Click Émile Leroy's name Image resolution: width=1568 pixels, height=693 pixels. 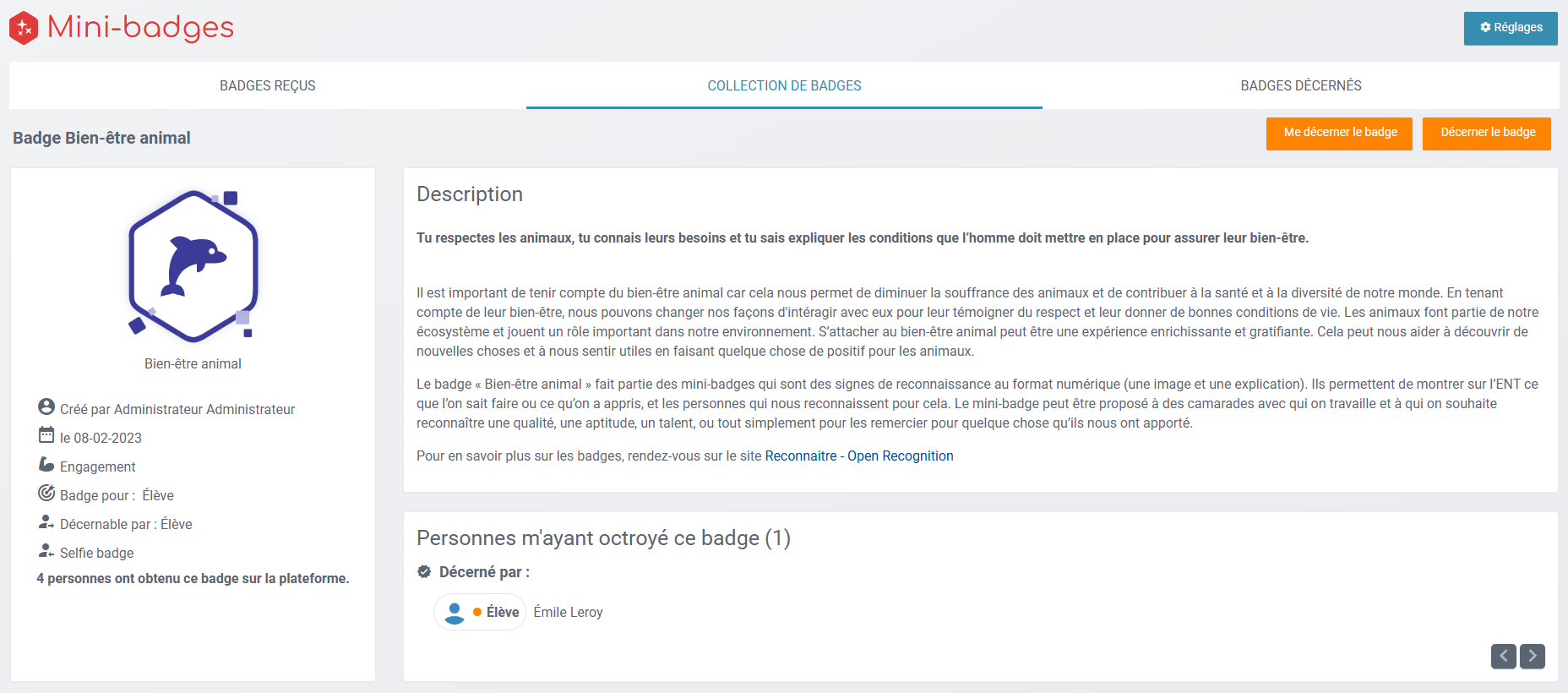568,612
